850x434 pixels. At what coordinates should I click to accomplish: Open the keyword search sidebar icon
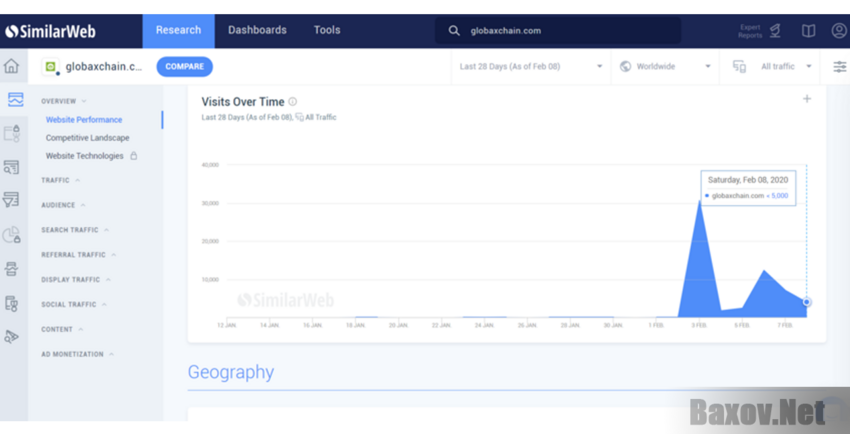(11, 167)
